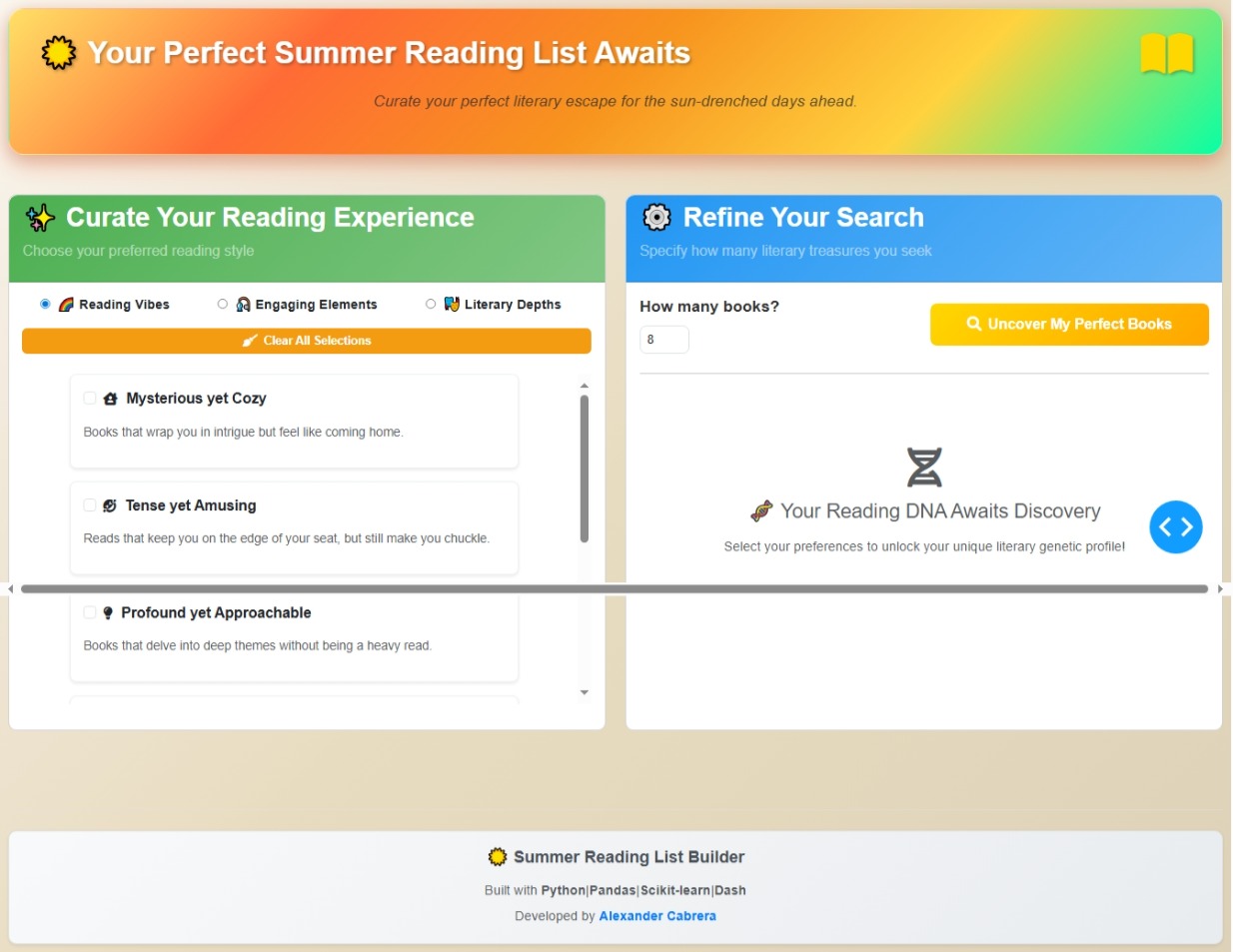Tick the Tense yet Amusing checkbox
Image resolution: width=1233 pixels, height=952 pixels.
[90, 505]
